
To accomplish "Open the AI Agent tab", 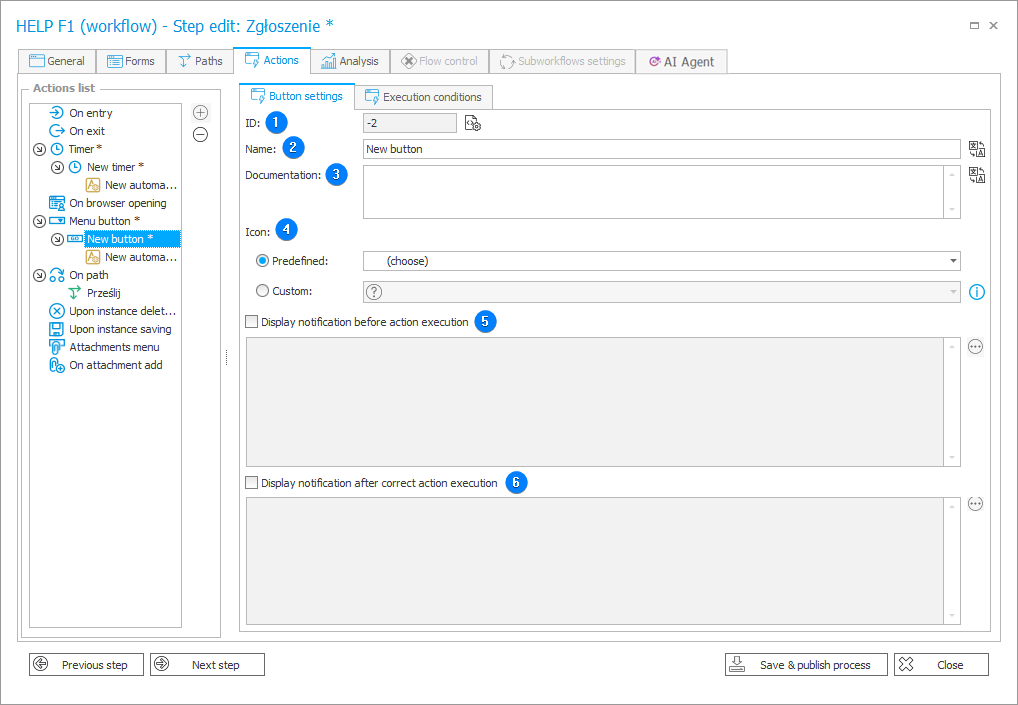I will [681, 61].
